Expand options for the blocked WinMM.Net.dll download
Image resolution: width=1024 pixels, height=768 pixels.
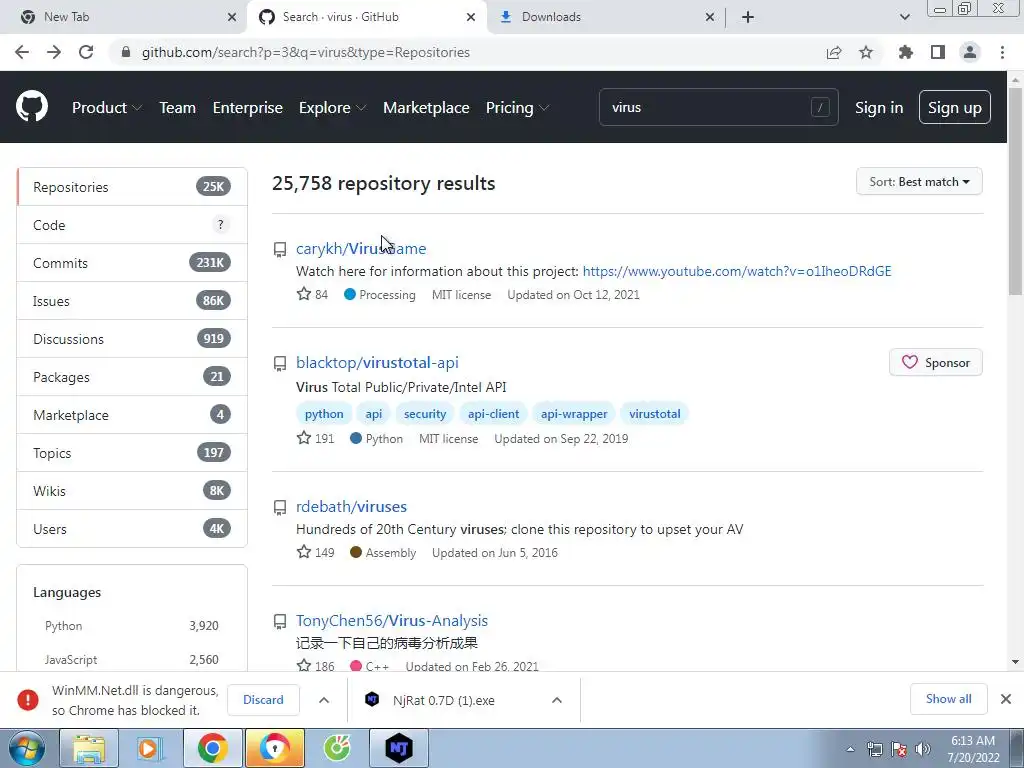[323, 700]
